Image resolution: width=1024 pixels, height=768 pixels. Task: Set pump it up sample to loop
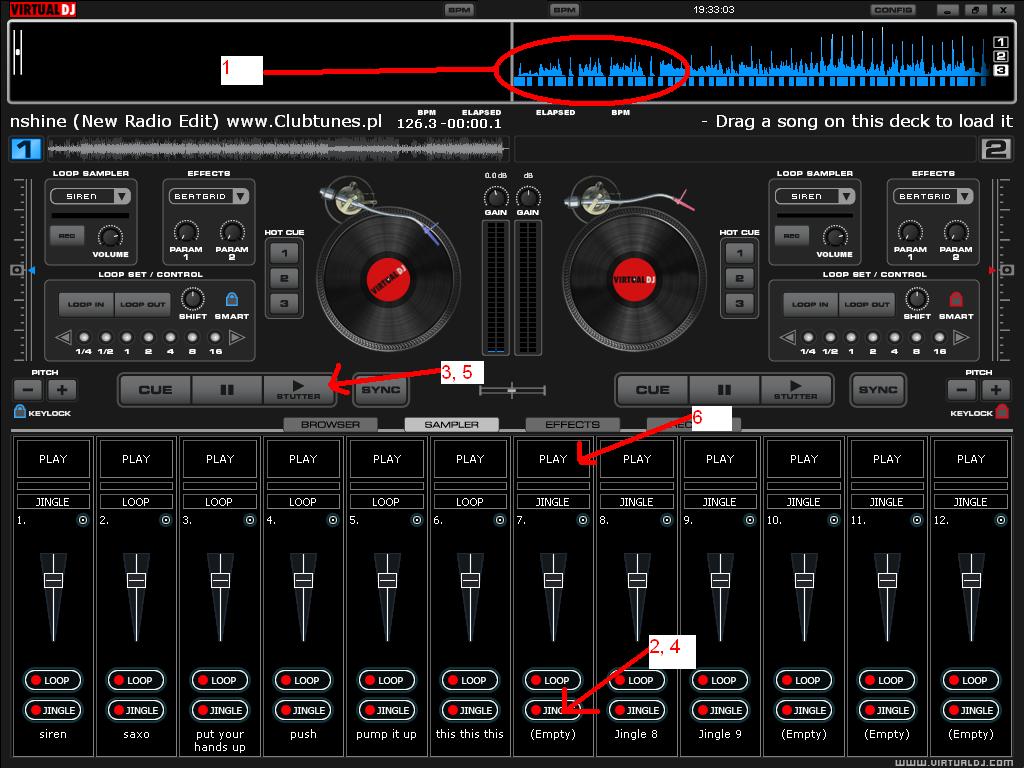point(387,680)
